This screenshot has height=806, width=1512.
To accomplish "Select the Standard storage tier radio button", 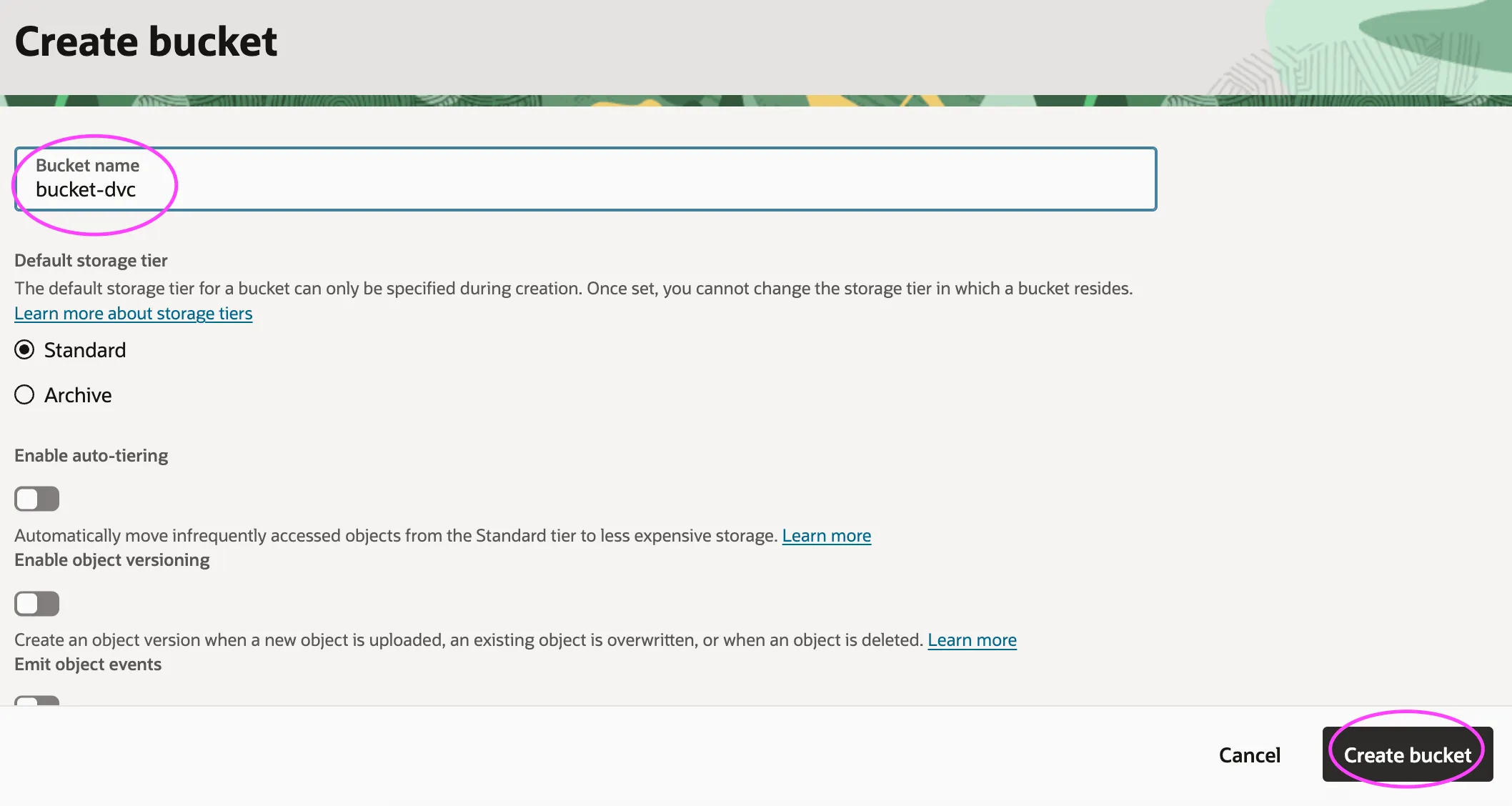I will point(24,350).
